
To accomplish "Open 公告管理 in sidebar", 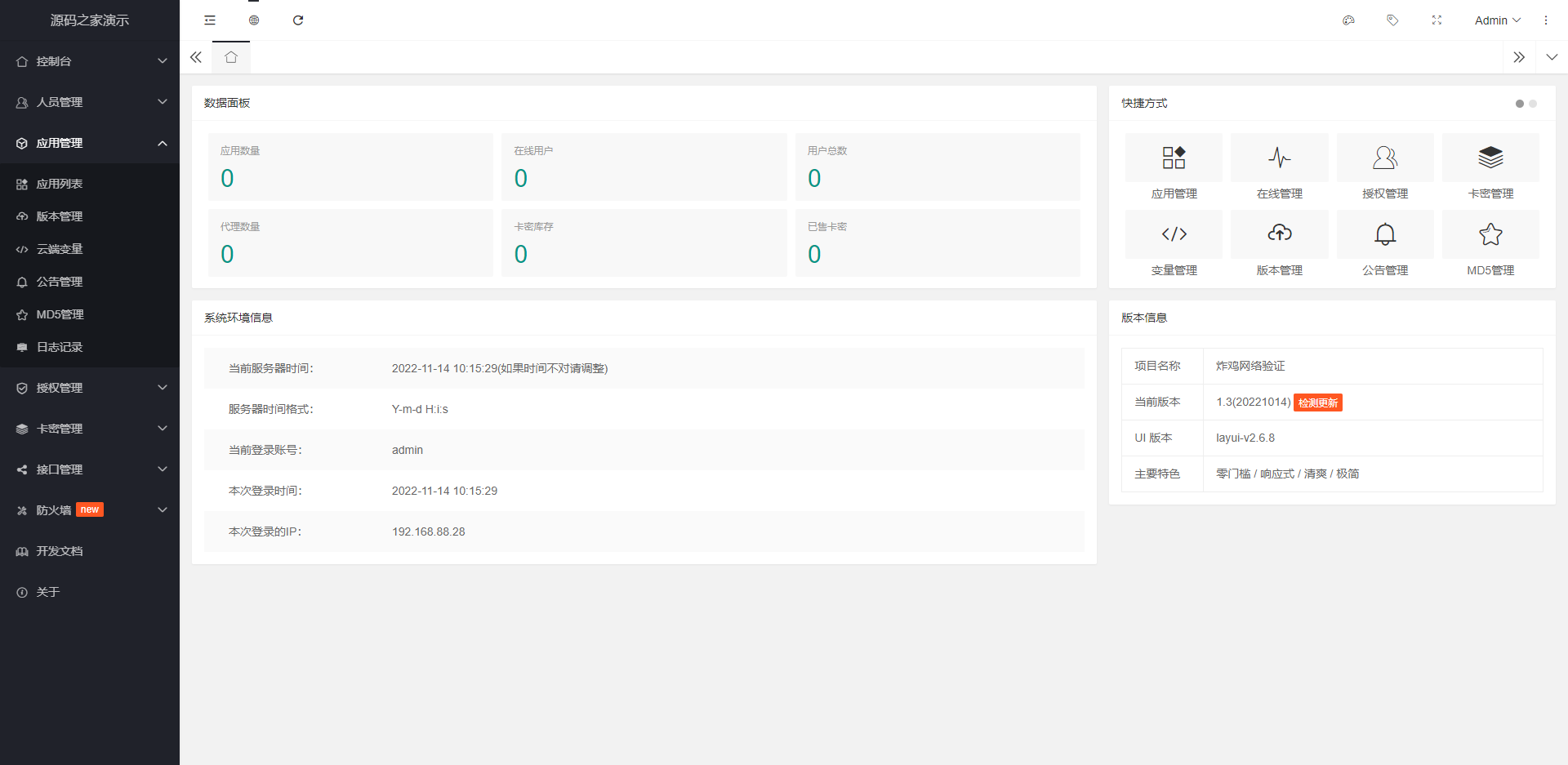I will (90, 282).
